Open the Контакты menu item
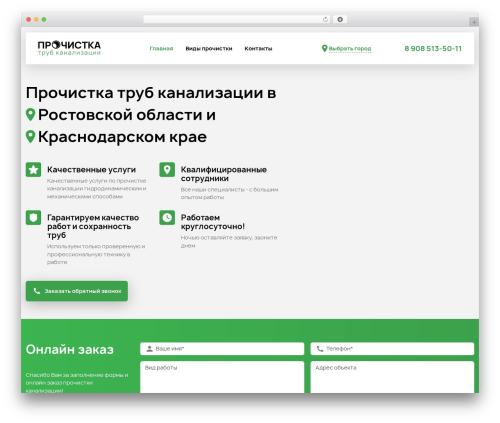 258,49
